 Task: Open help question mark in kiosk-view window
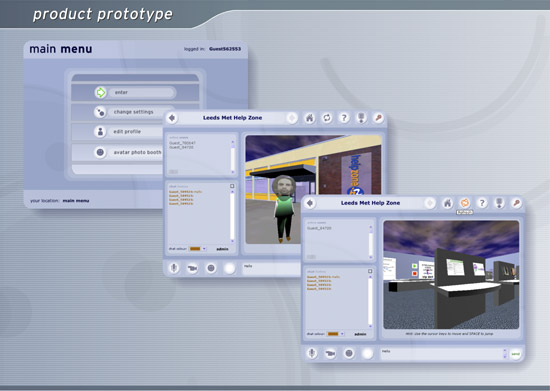[x=482, y=203]
